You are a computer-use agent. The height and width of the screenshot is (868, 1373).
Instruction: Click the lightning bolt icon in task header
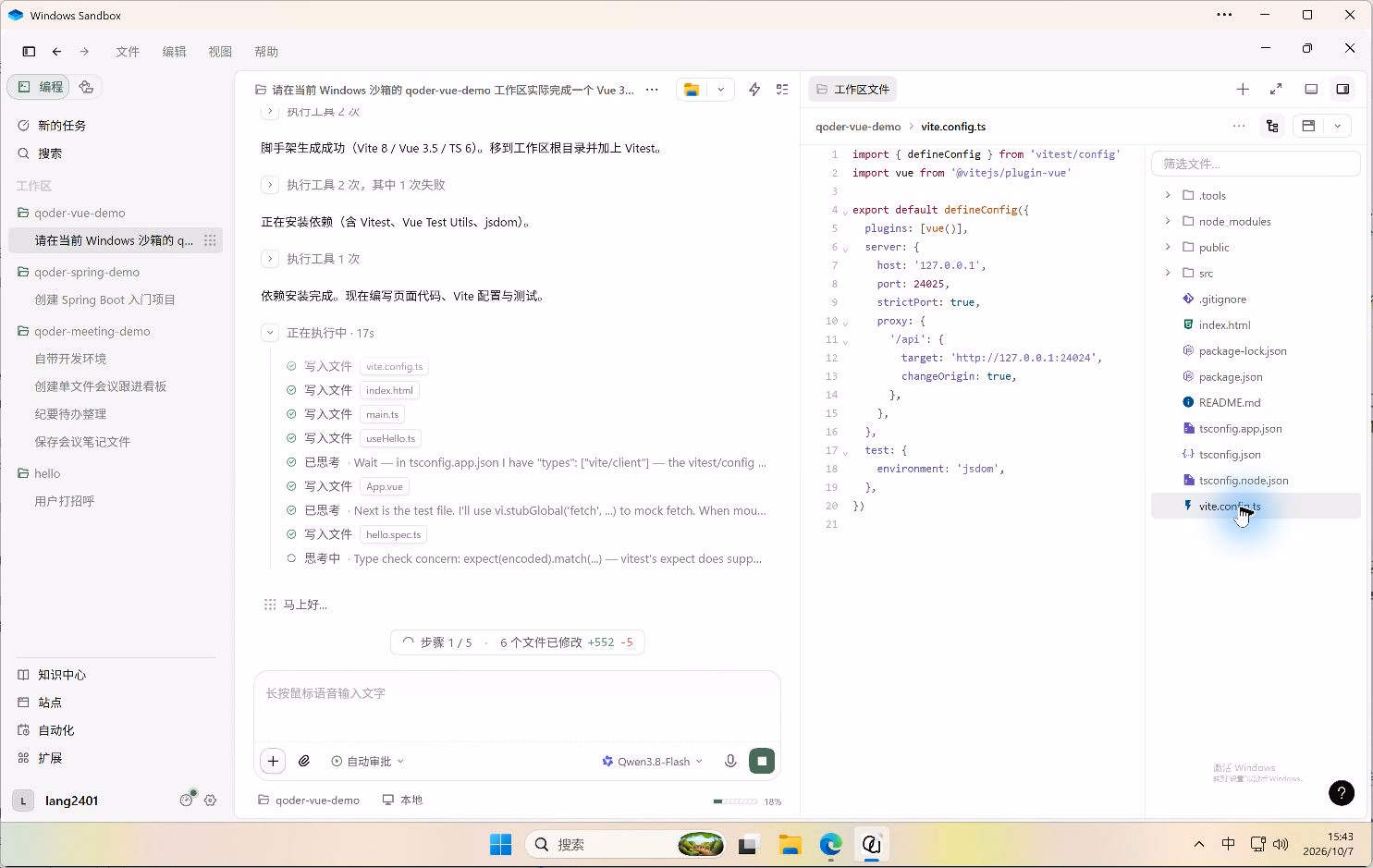click(x=754, y=90)
